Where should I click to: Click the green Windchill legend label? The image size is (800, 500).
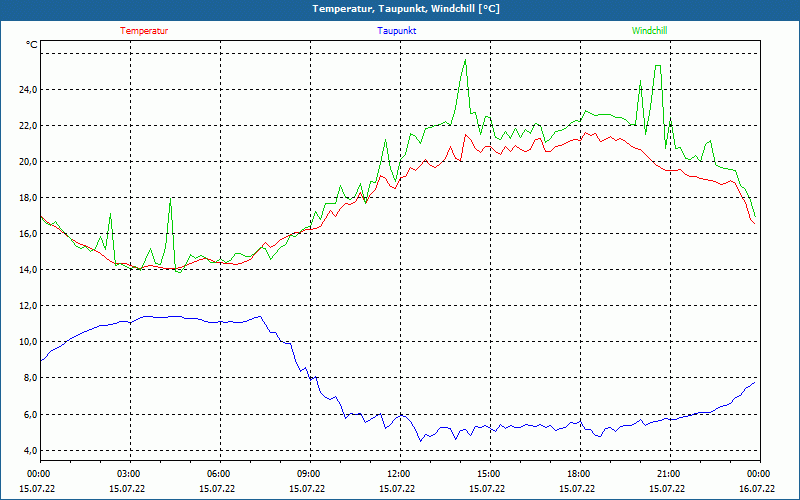[650, 31]
